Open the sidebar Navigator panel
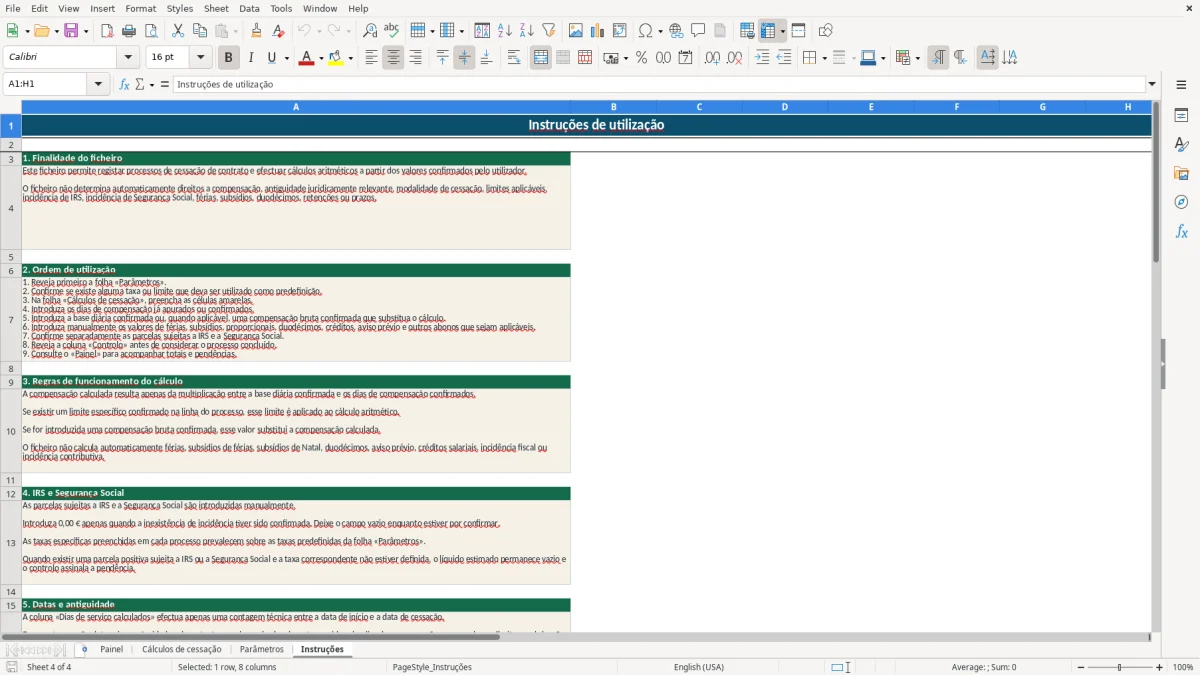Screen dimensions: 1200x675 click(x=1181, y=202)
